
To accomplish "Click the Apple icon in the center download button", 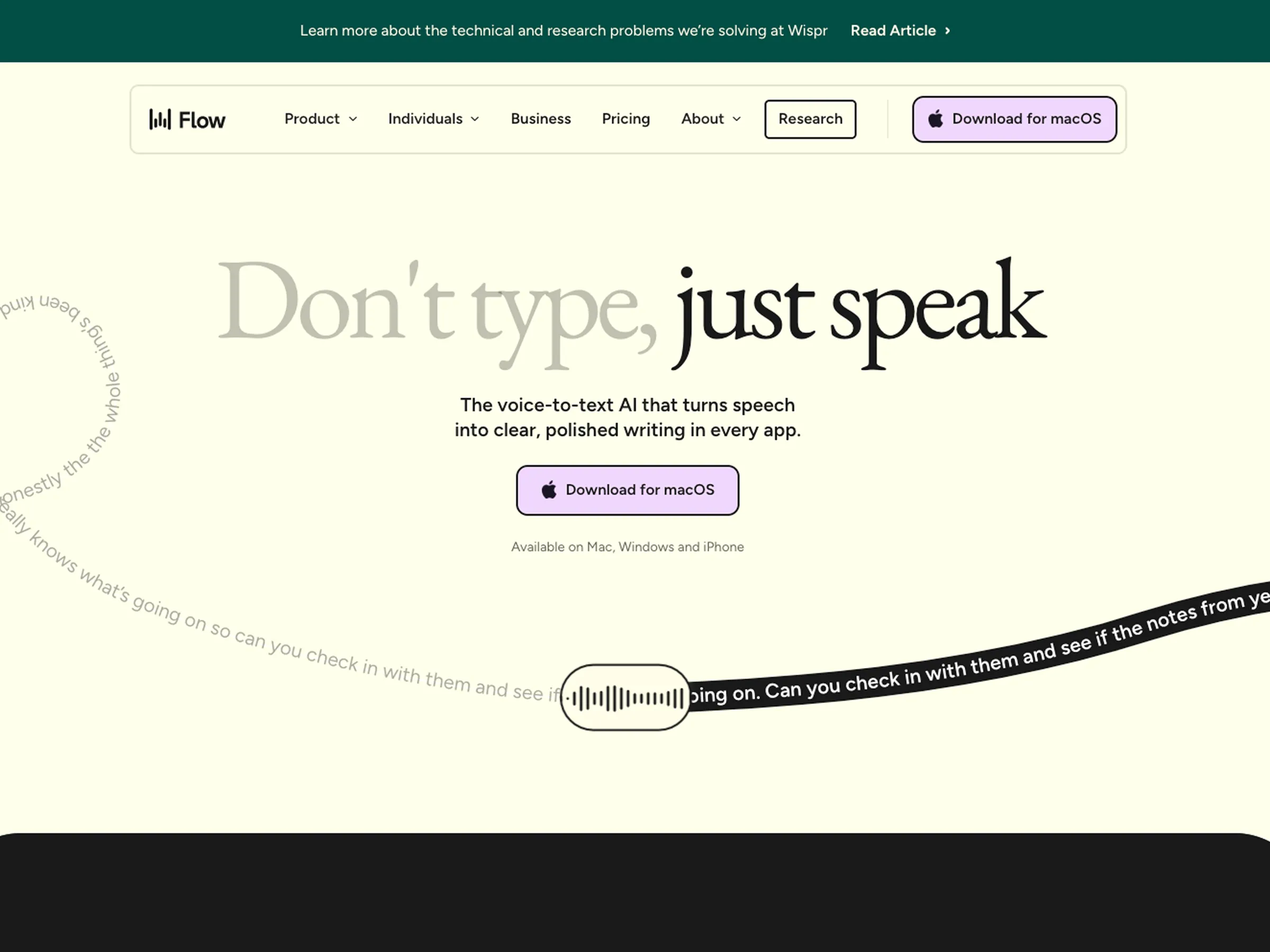I will tap(548, 490).
